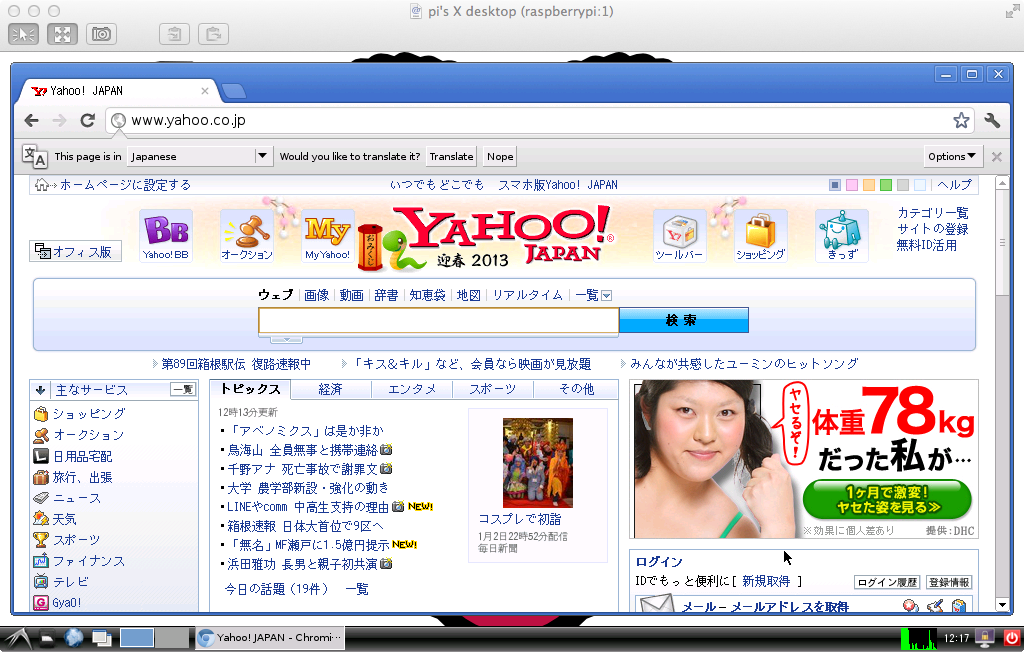Open 主なサービス 一覧 button
The height and width of the screenshot is (652, 1024).
183,390
